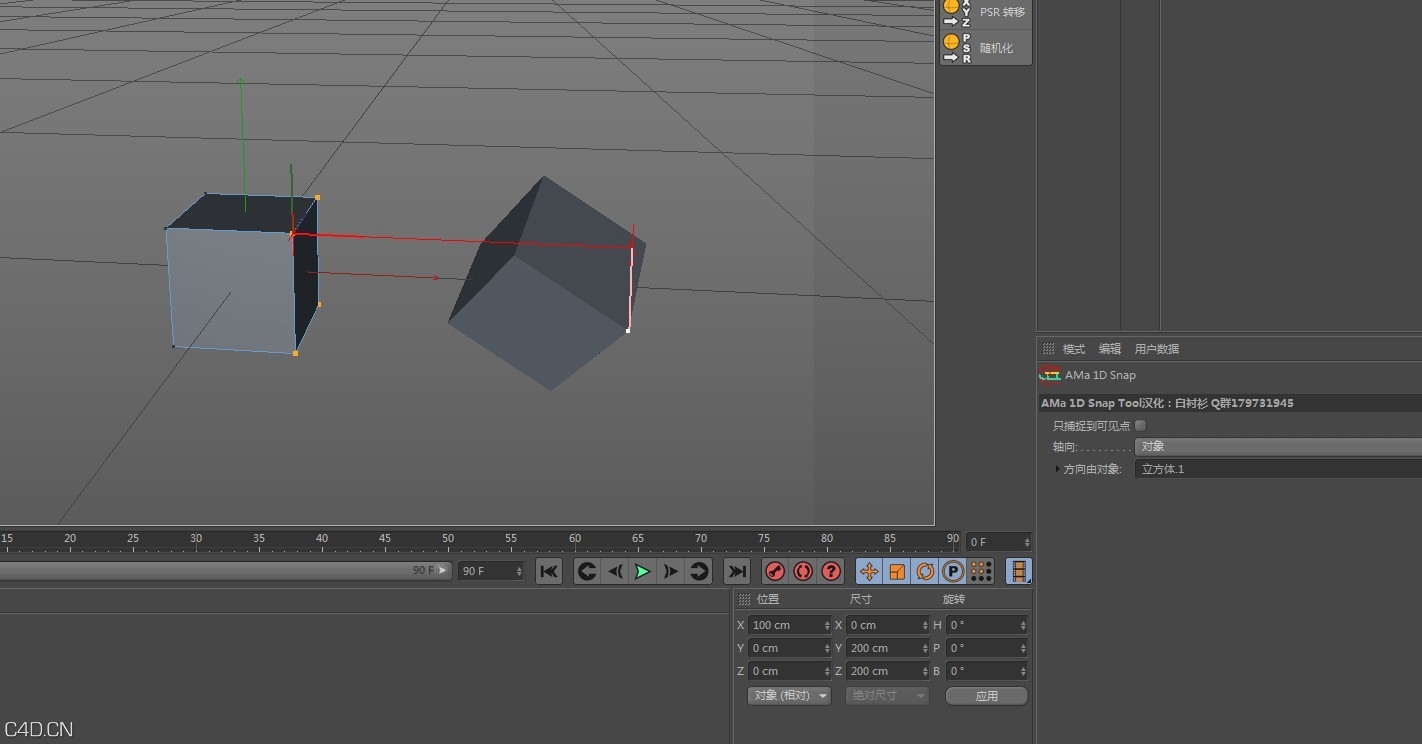Click the filmstrip icon at the toolbar end

1019,571
